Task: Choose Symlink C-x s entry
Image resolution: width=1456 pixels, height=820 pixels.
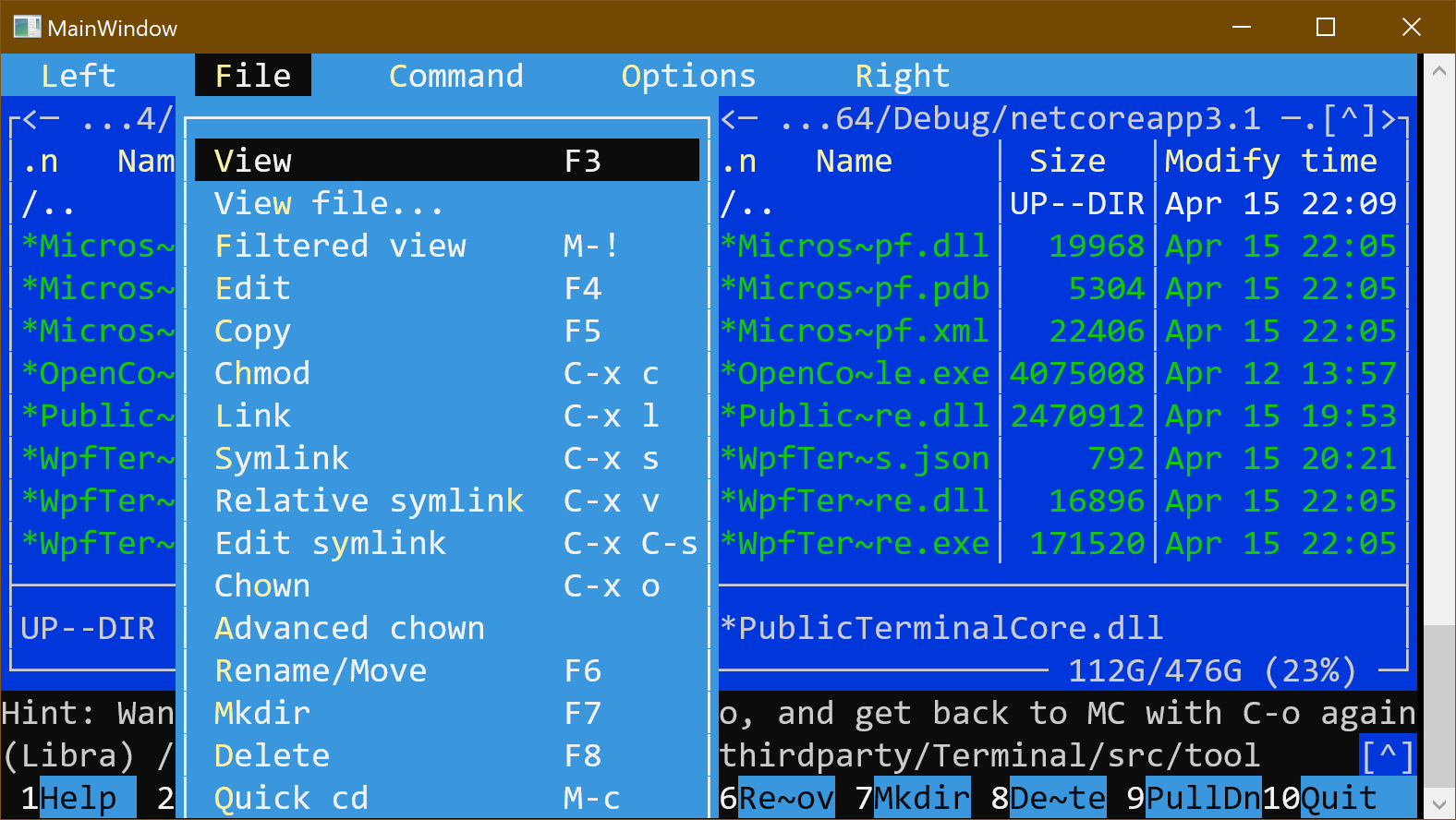Action: pyautogui.click(x=447, y=457)
